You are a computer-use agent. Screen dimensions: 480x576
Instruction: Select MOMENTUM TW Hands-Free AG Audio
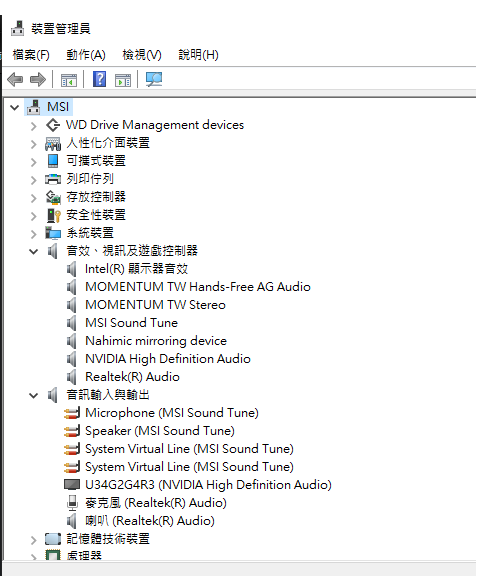click(x=198, y=287)
